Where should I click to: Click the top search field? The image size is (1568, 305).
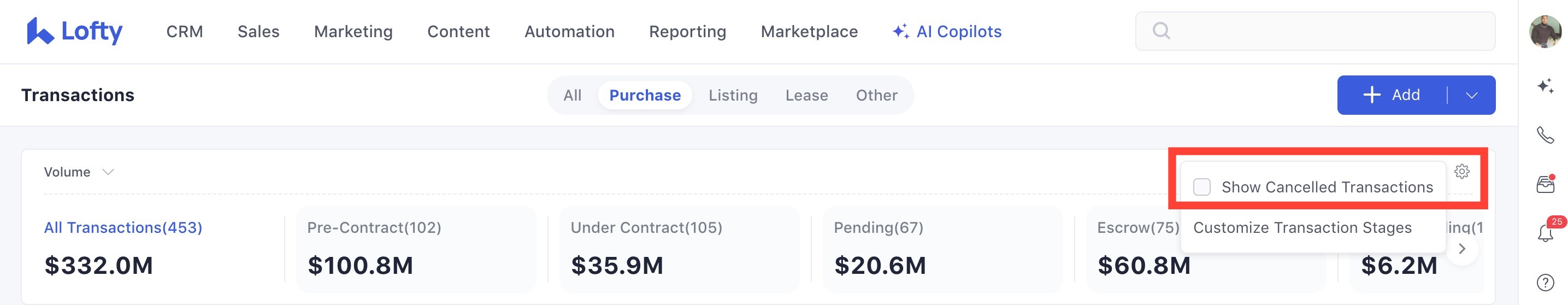pos(1315,31)
